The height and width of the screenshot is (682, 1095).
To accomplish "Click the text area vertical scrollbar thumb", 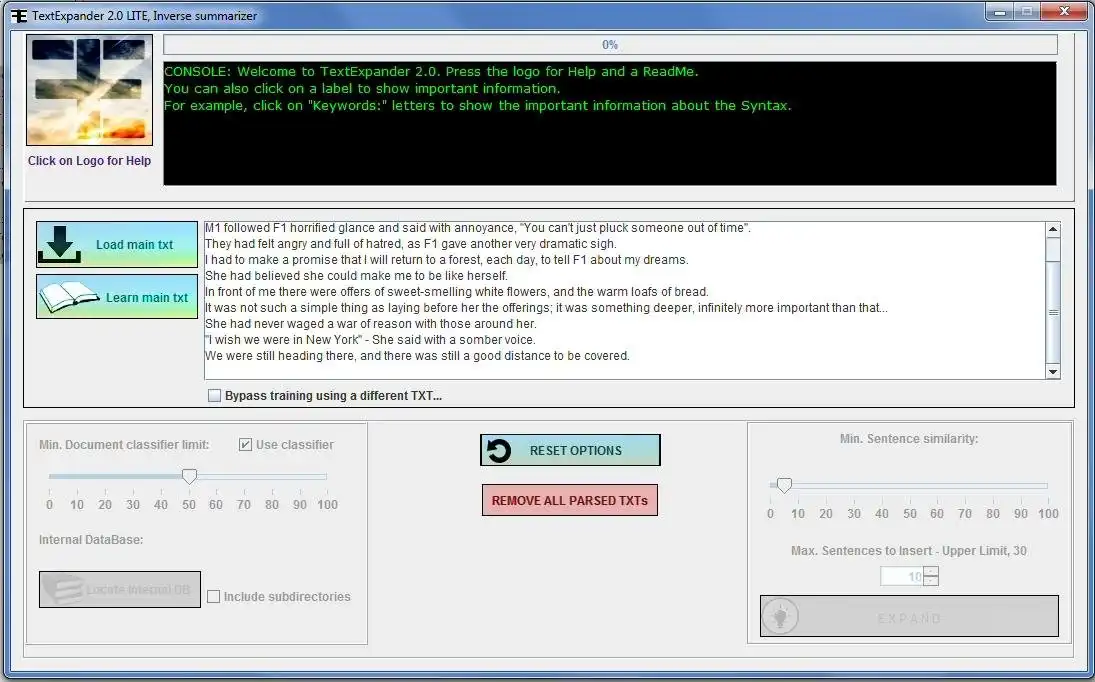I will [x=1053, y=313].
